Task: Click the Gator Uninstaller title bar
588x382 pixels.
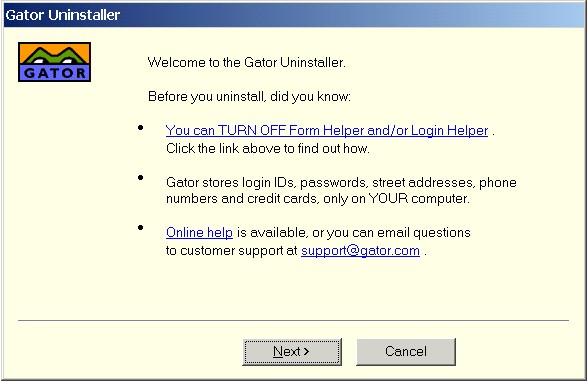Action: click(294, 15)
